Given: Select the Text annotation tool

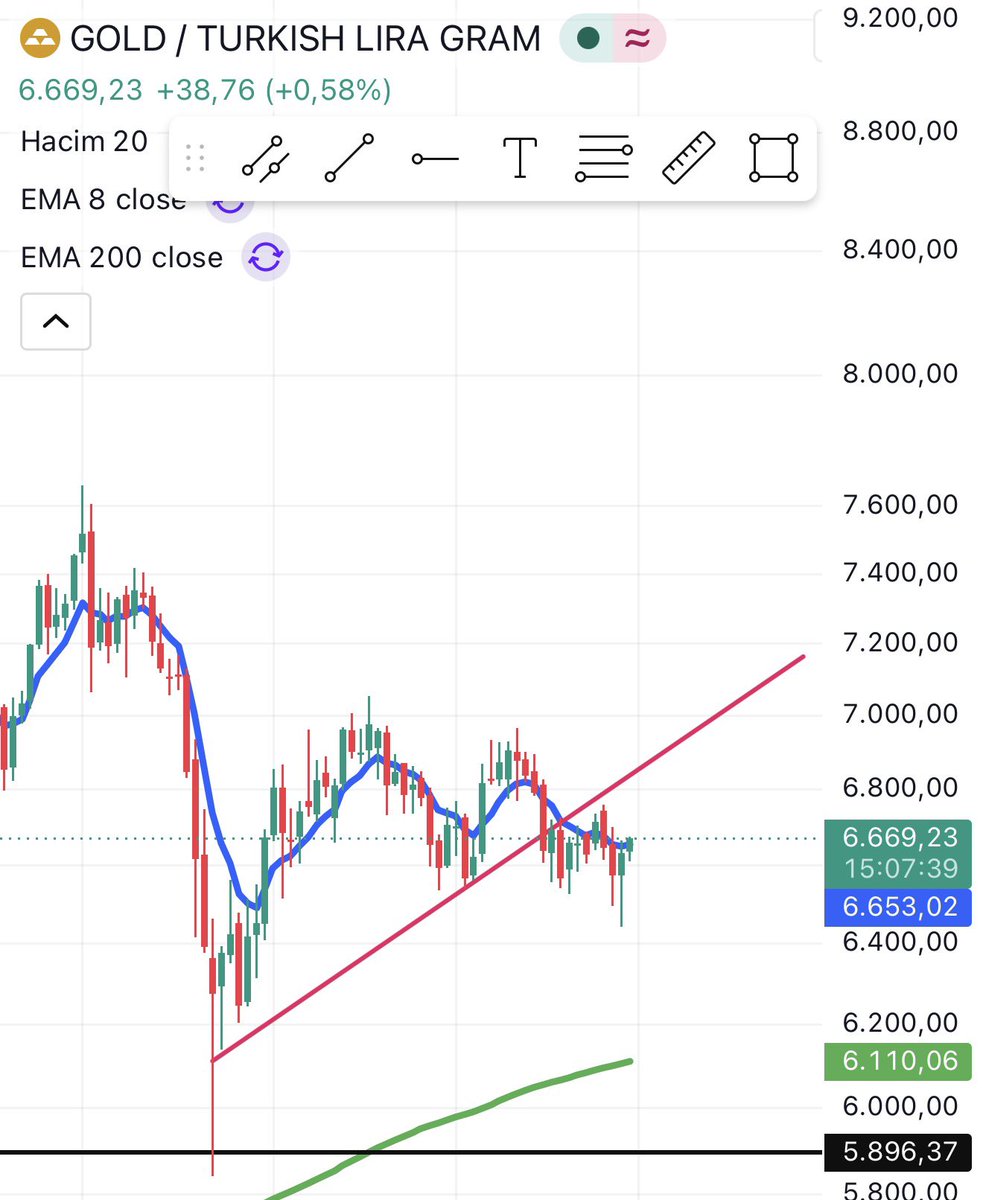Looking at the screenshot, I should [x=520, y=159].
